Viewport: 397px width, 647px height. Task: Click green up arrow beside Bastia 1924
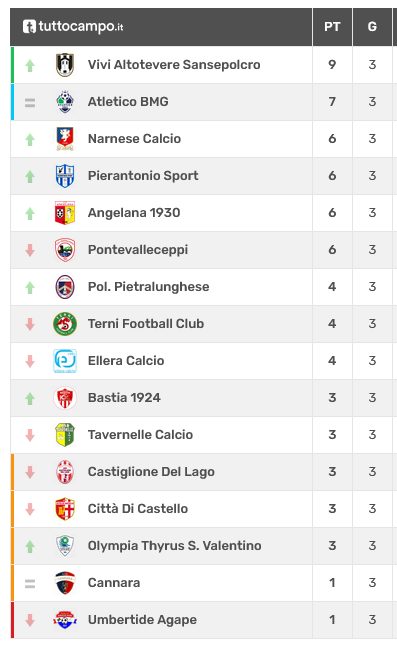tap(30, 399)
